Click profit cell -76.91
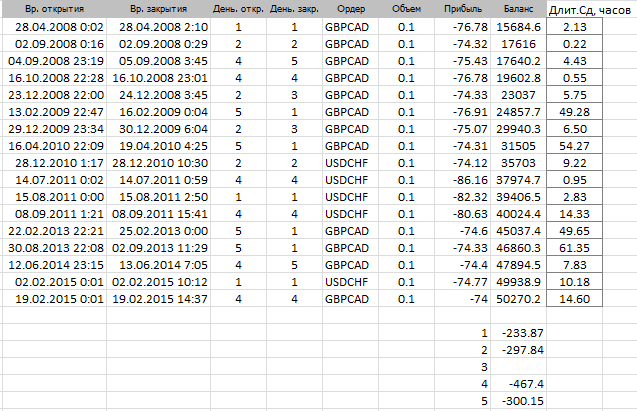 (x=463, y=112)
